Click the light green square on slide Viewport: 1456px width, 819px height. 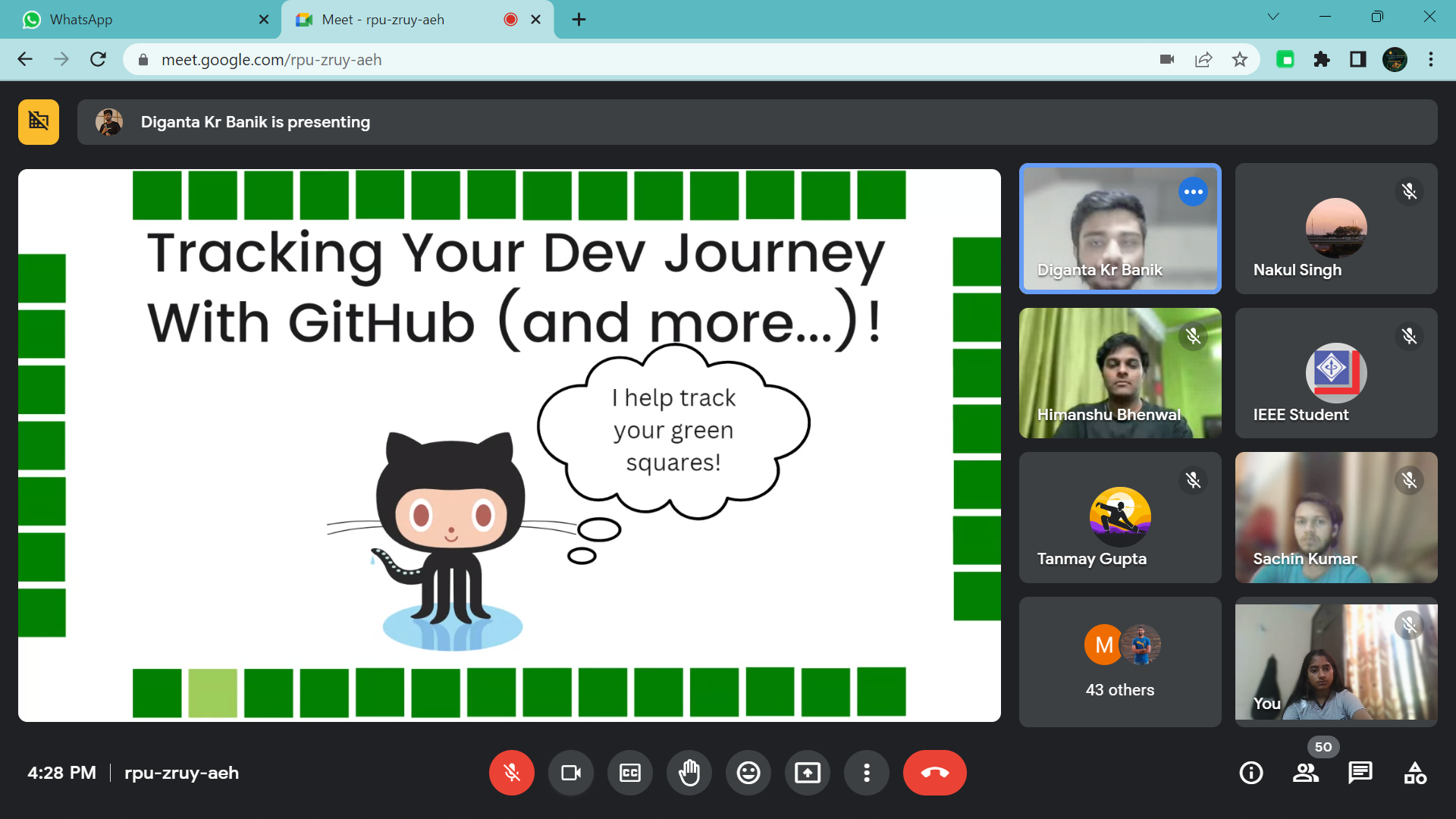(212, 692)
